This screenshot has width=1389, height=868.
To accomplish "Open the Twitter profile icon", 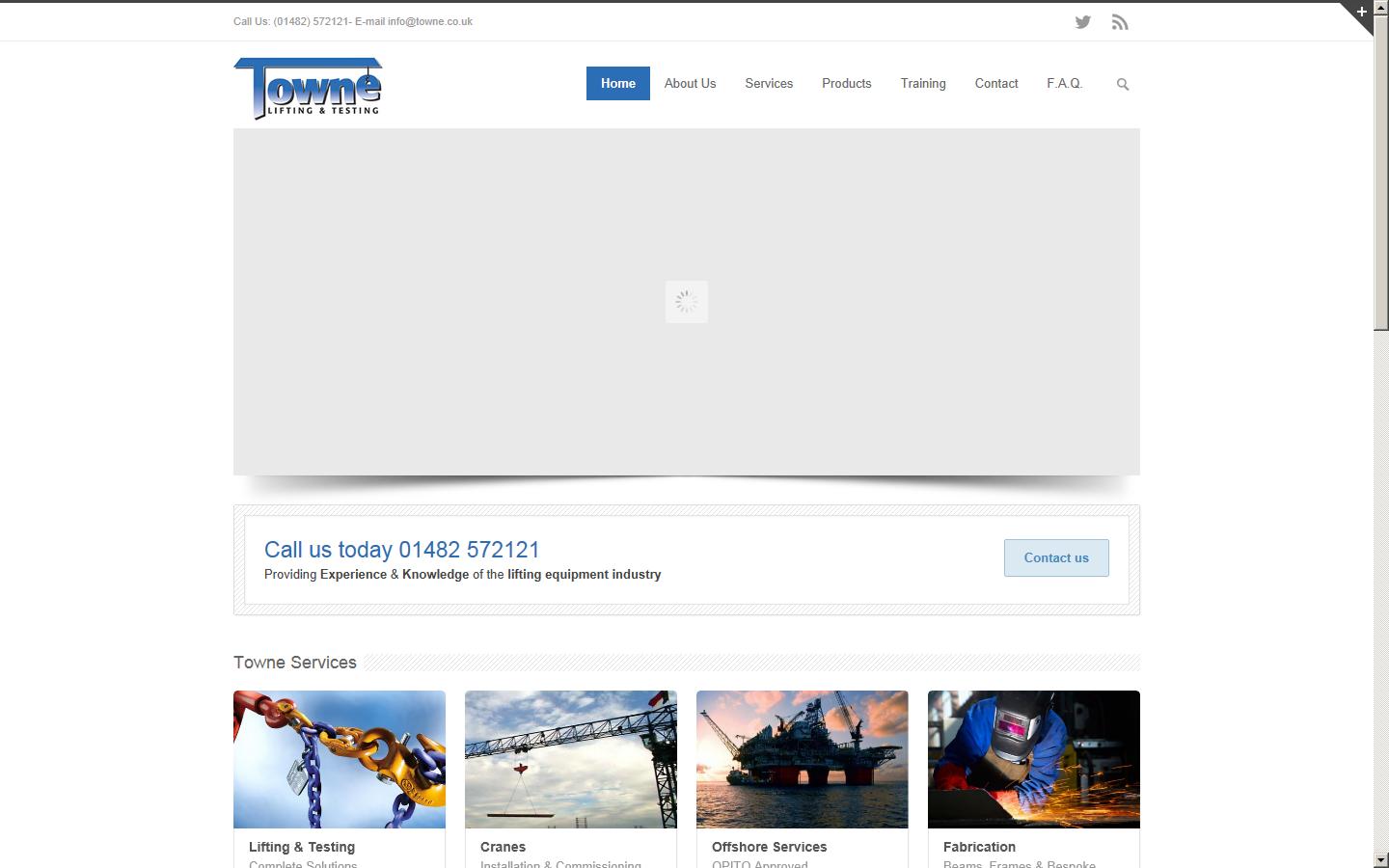I will point(1082,21).
